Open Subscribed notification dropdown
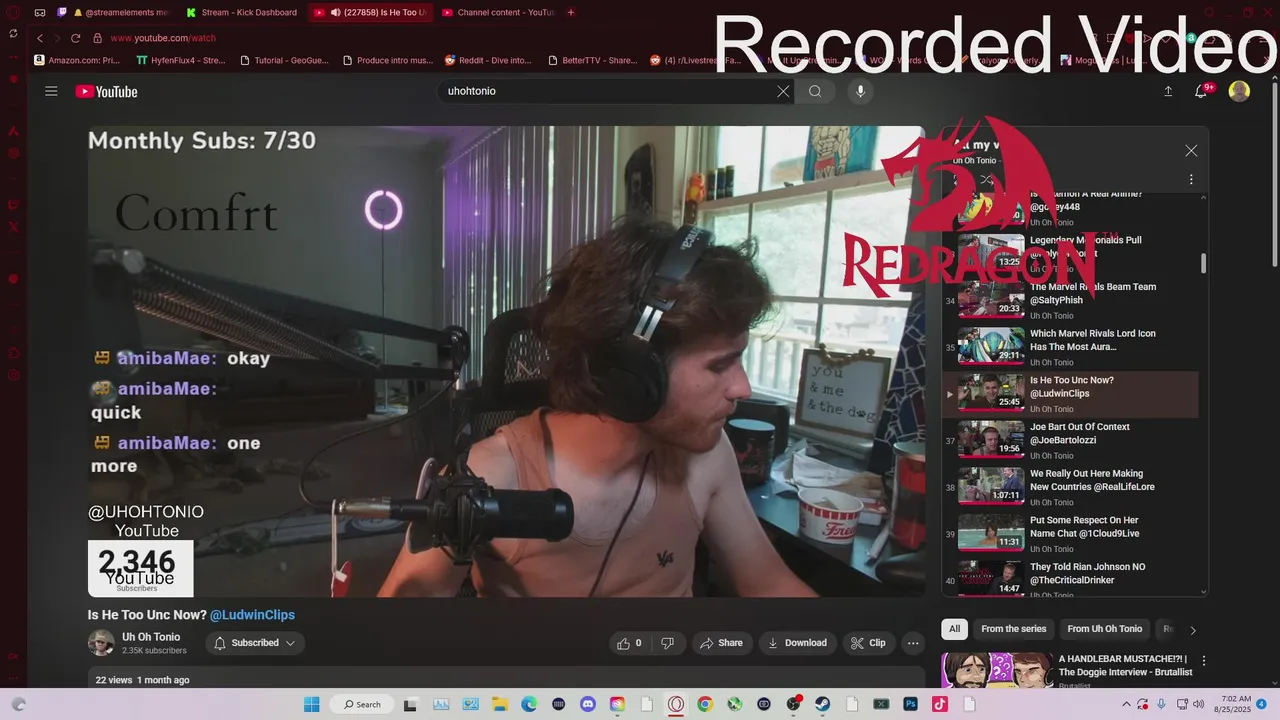 pos(255,643)
